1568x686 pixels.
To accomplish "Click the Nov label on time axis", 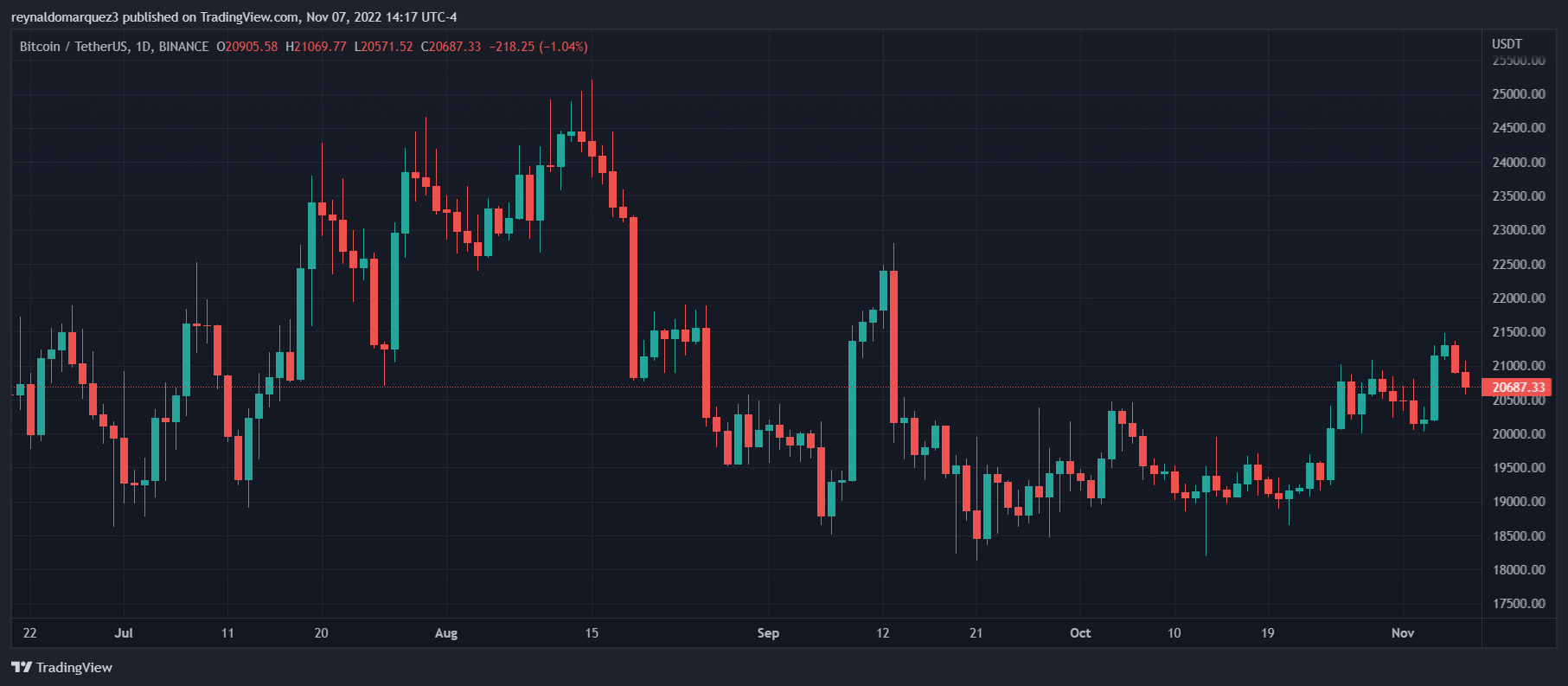I will 1403,632.
